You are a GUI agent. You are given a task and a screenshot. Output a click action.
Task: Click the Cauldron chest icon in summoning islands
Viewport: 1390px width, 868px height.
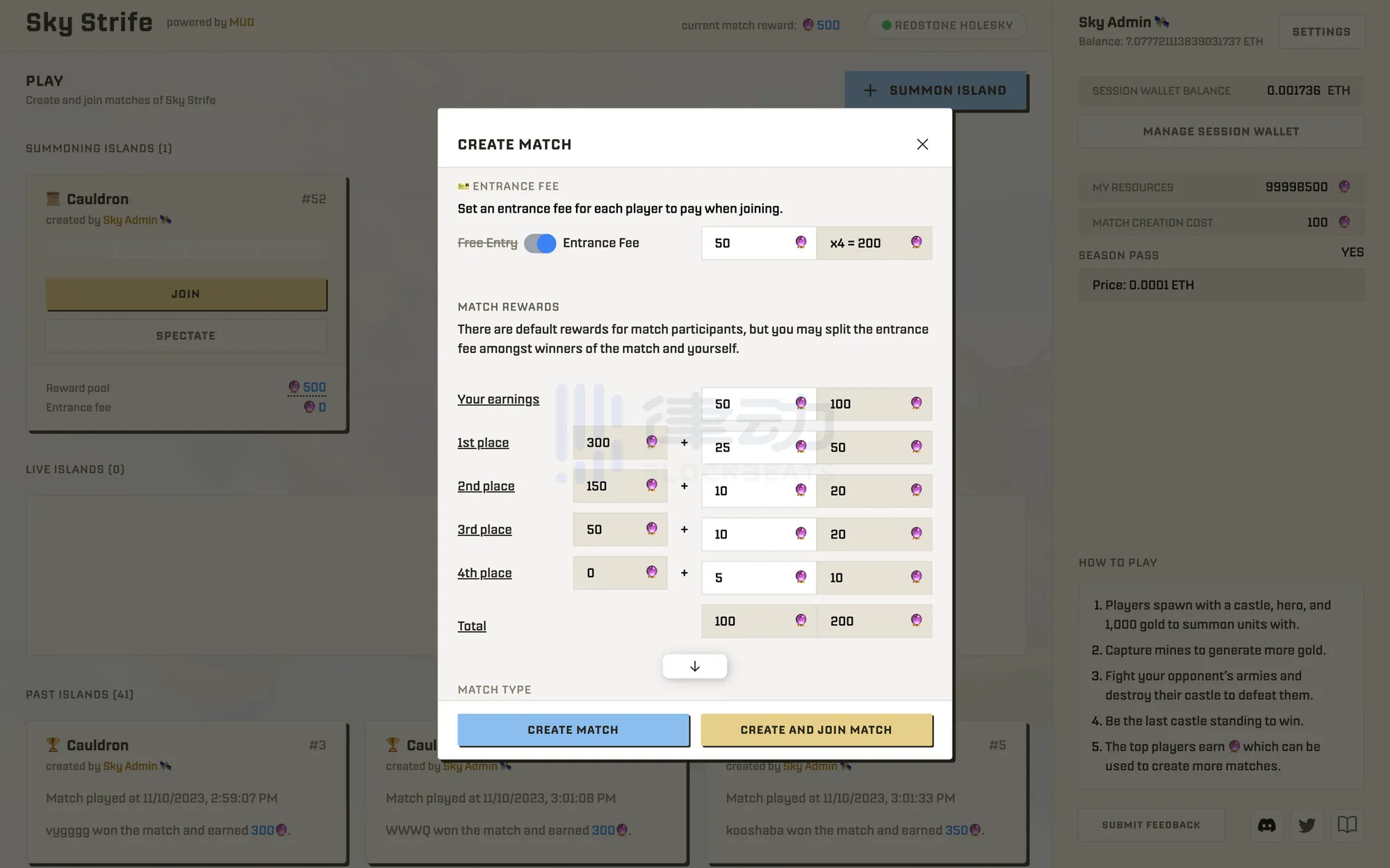[52, 199]
